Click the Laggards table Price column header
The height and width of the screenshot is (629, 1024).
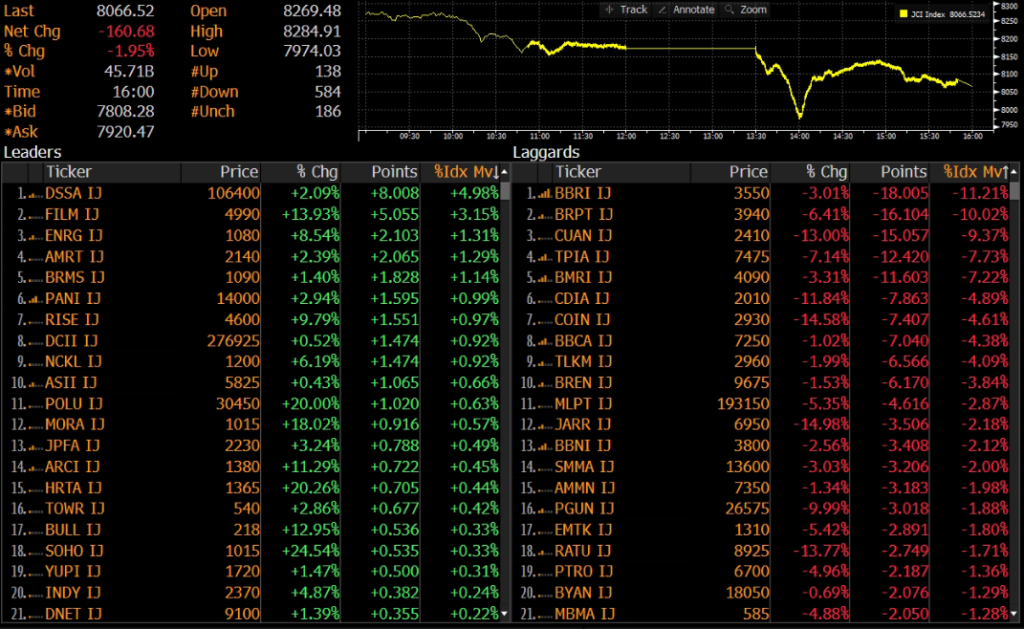pos(748,172)
